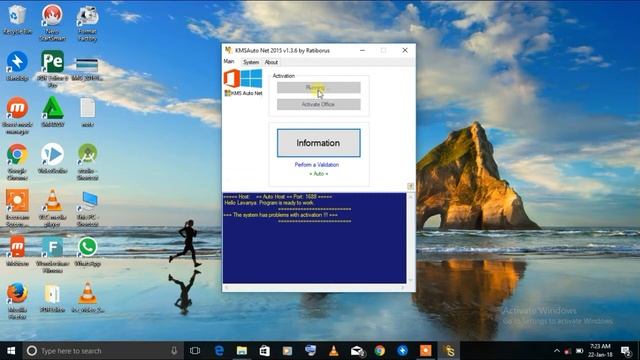Open Task View from the taskbar

(195, 351)
